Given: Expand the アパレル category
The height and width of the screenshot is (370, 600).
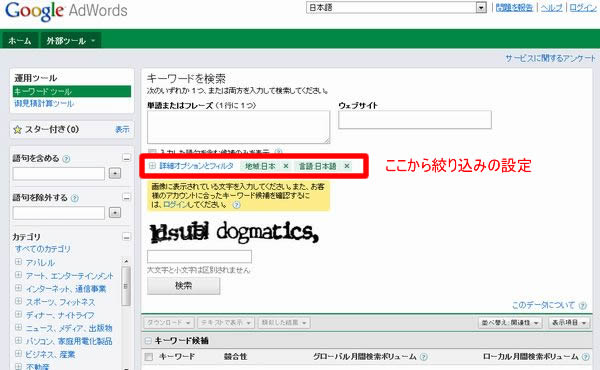Looking at the screenshot, I should pos(18,262).
